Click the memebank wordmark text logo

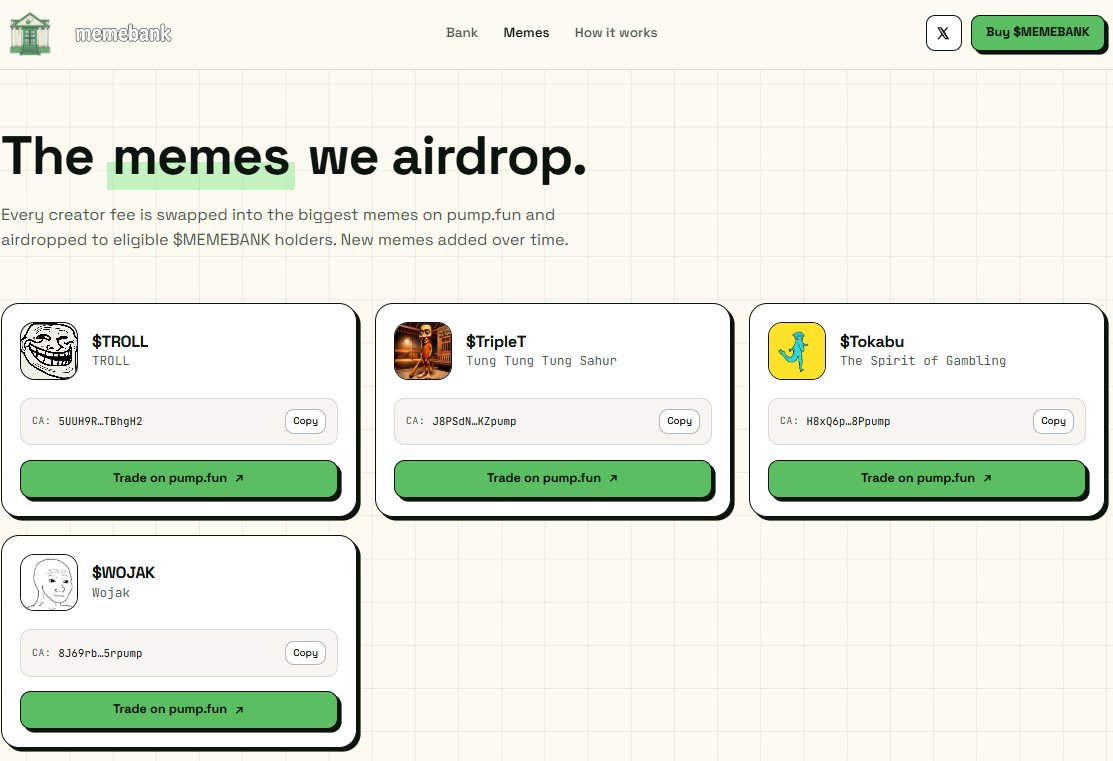click(124, 33)
